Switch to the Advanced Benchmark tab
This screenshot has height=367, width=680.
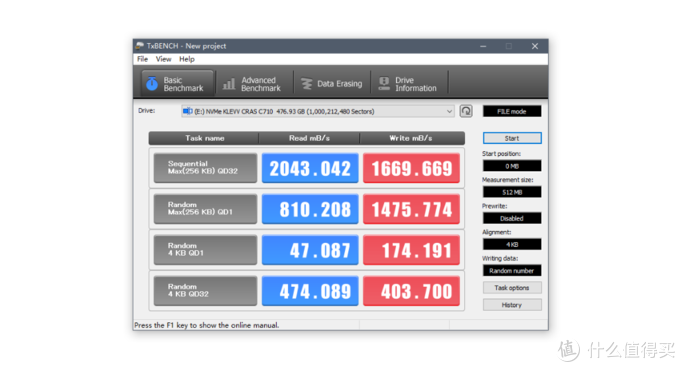(x=253, y=83)
